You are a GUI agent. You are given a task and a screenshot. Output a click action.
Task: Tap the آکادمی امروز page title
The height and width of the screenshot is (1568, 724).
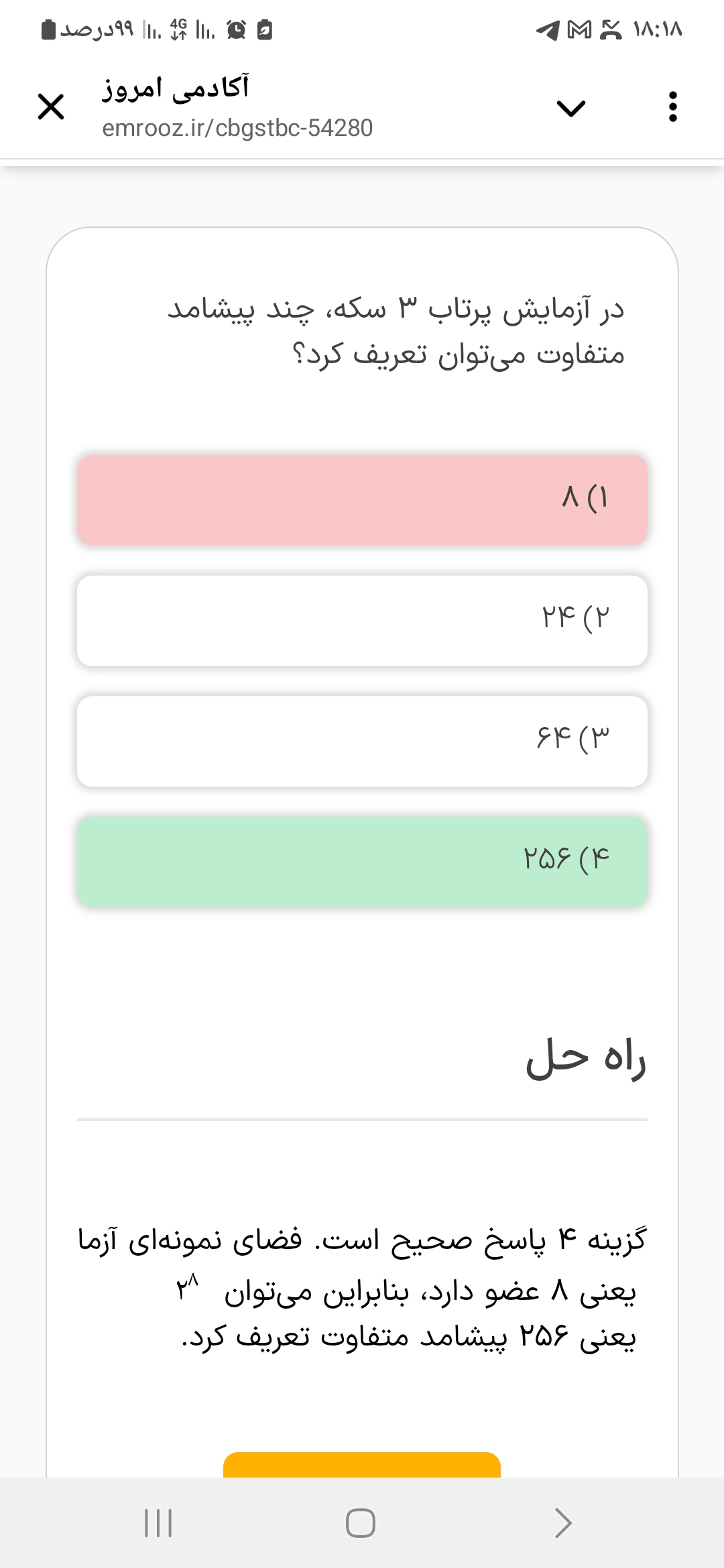[x=176, y=88]
